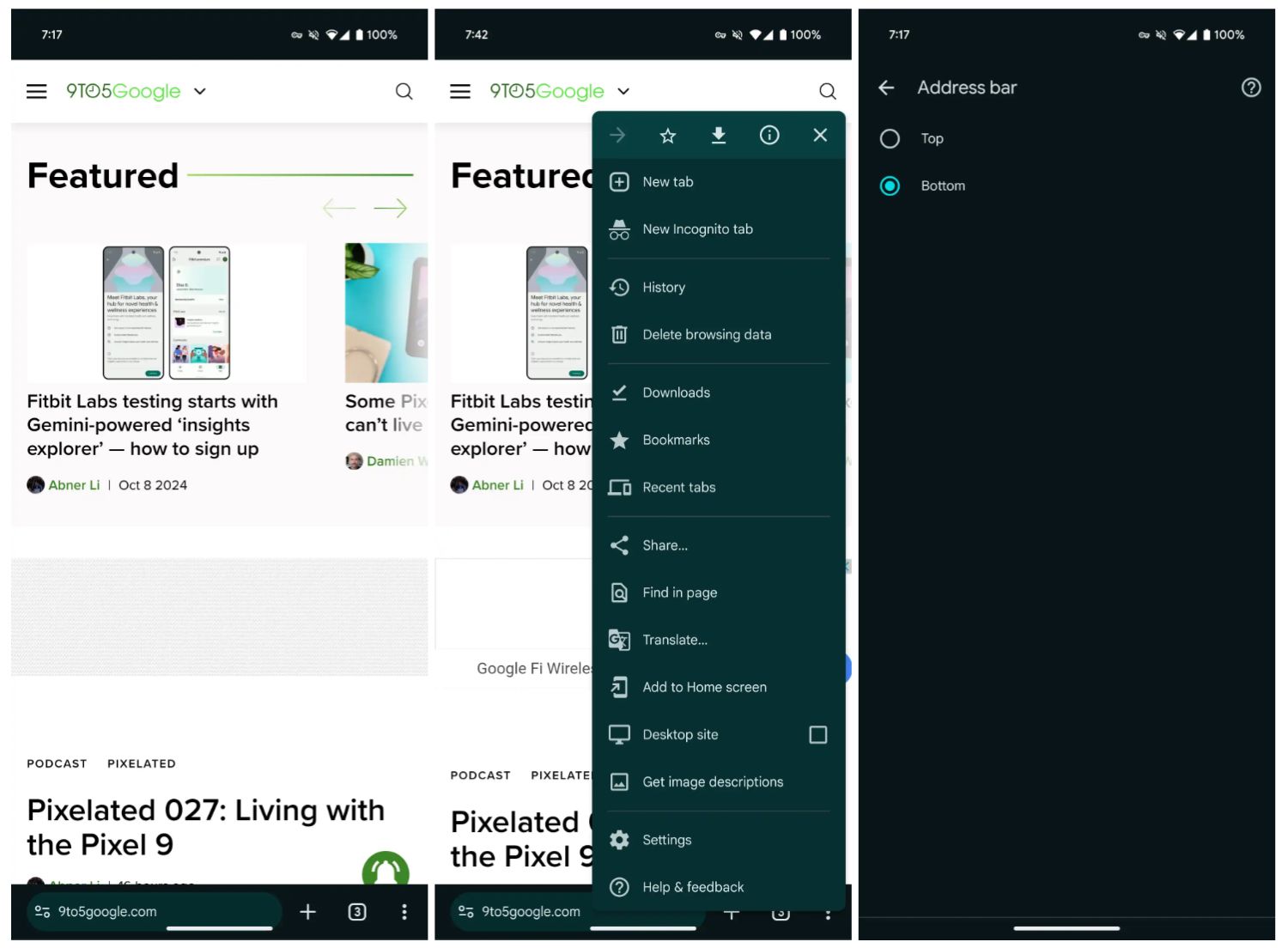Open page info icon in menu
This screenshot has height=948, width=1288.
(769, 136)
